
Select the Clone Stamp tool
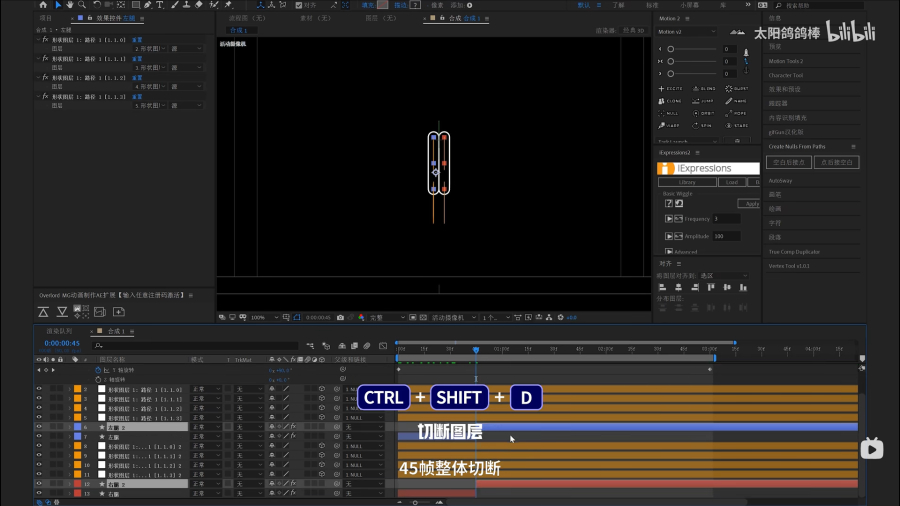click(186, 5)
